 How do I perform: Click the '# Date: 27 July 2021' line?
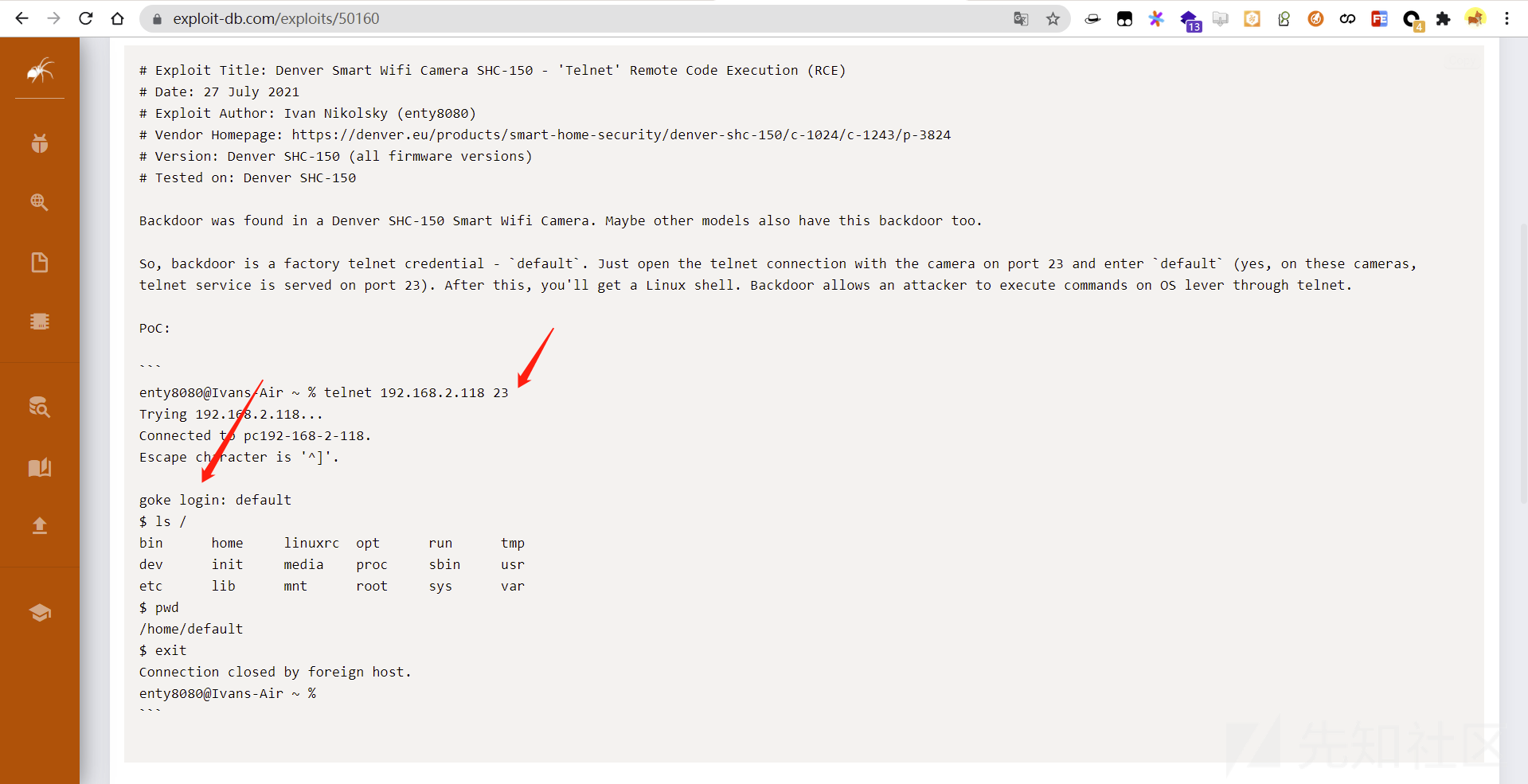220,92
